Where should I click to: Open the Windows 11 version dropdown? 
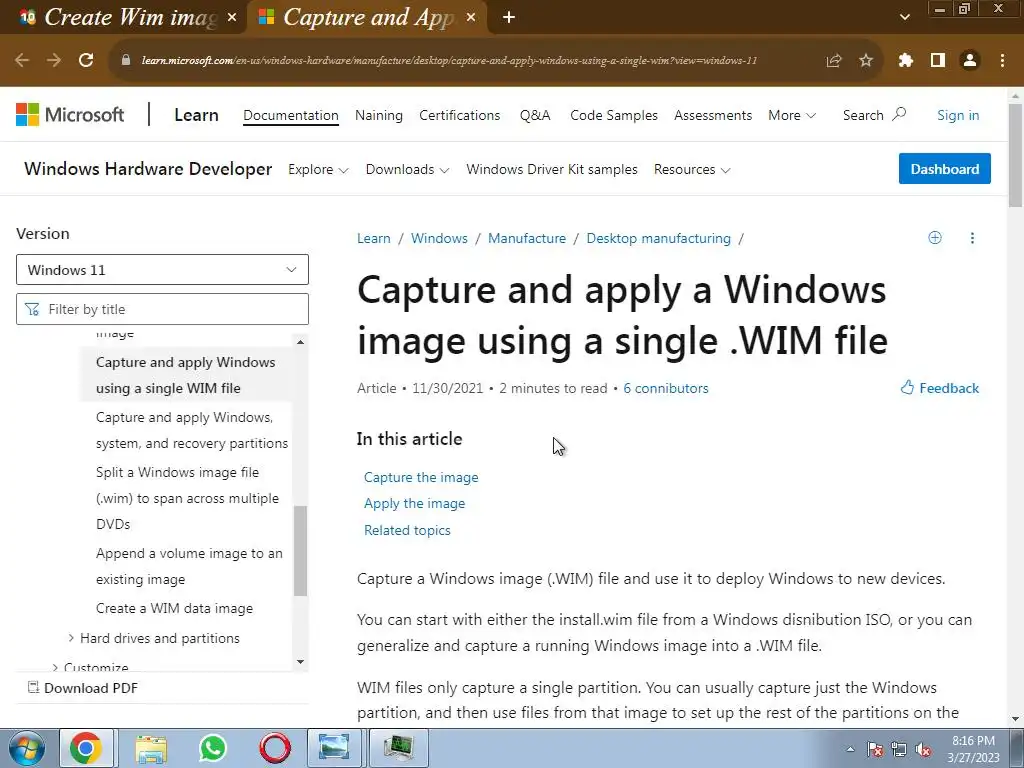(x=162, y=270)
